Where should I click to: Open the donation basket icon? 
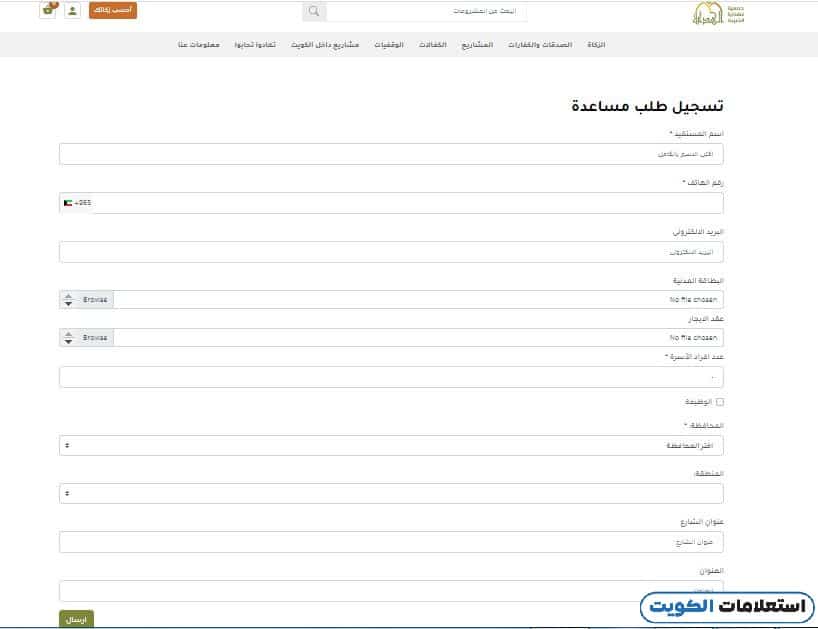[x=48, y=10]
